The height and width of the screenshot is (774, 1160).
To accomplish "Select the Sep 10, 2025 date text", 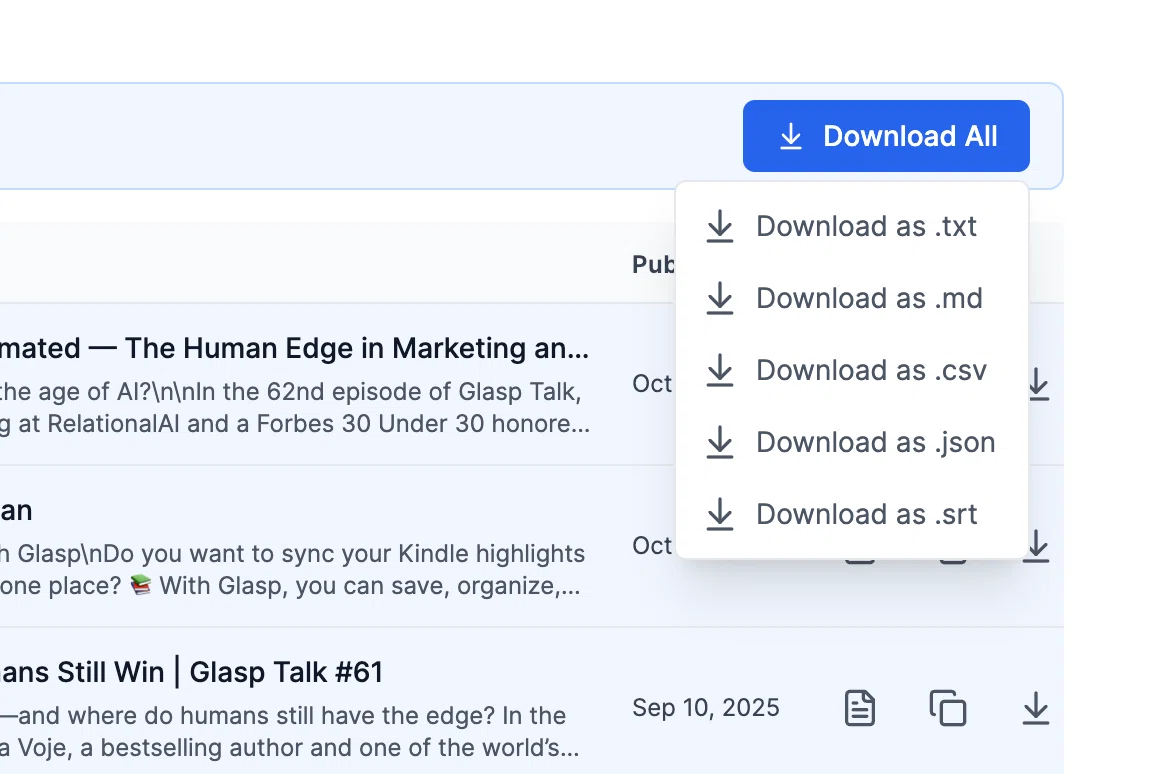I will 706,707.
